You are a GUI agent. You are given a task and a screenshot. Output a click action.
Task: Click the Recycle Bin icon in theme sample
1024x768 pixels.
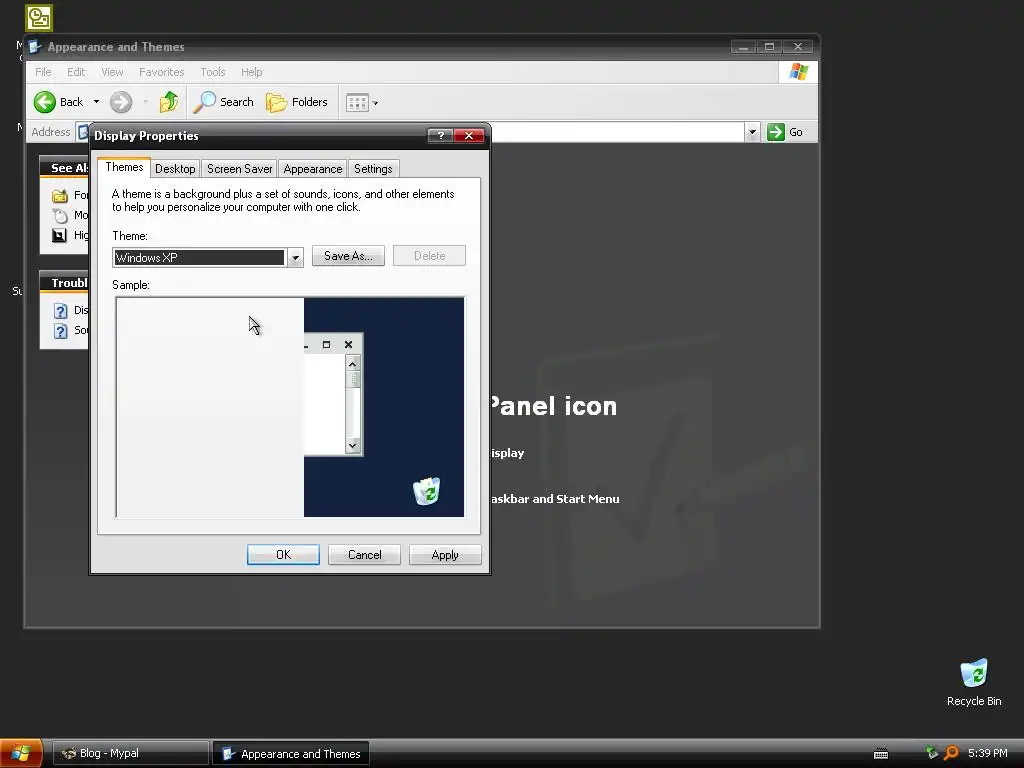(x=426, y=491)
